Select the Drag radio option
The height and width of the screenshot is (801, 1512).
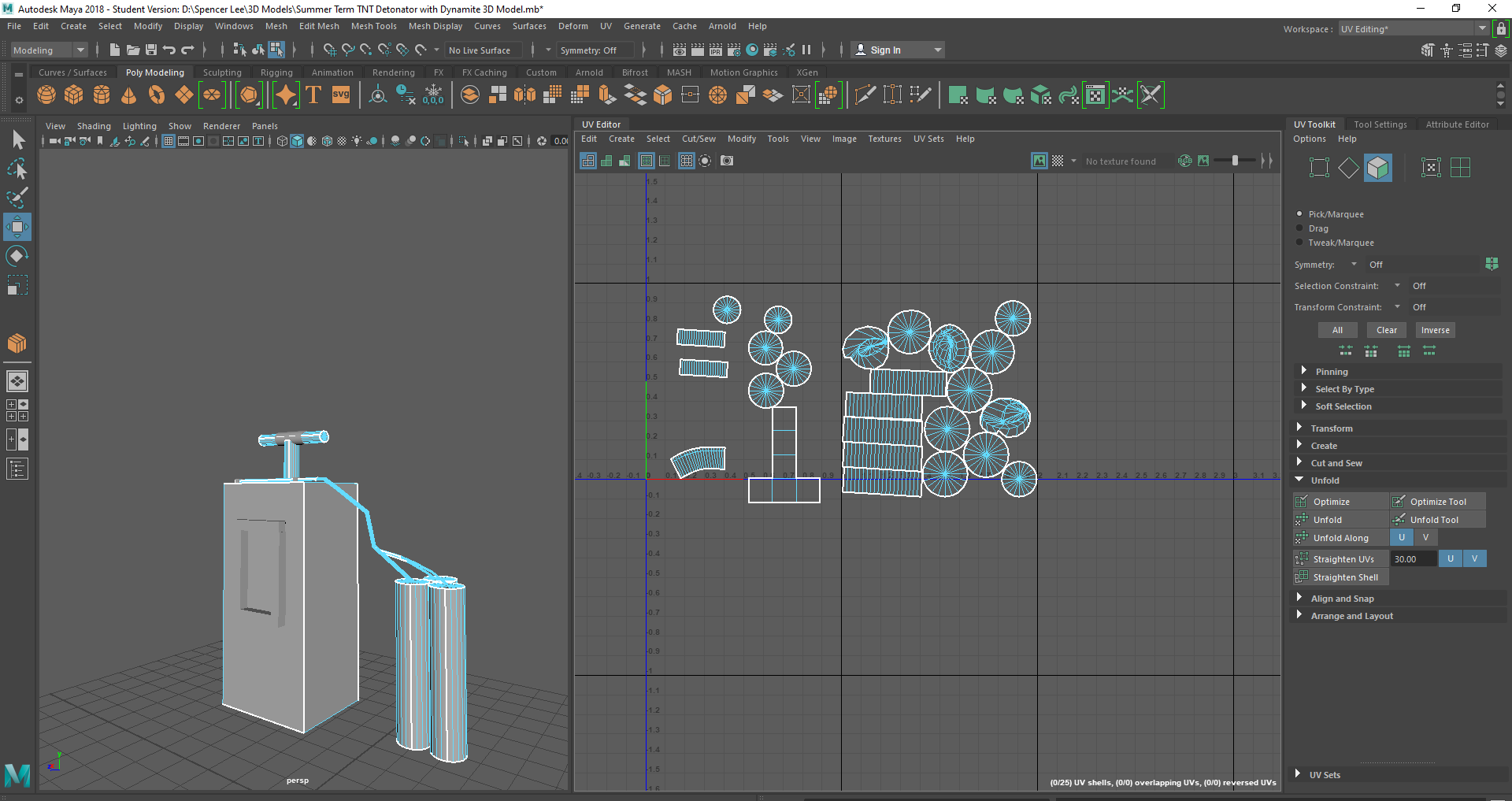pos(1299,228)
